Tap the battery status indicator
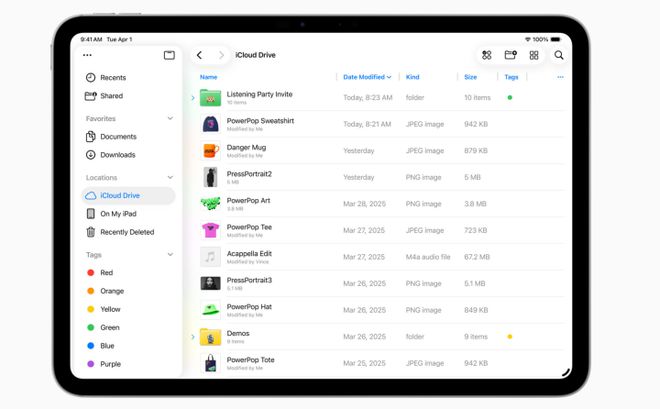The height and width of the screenshot is (409, 660). (x=556, y=39)
